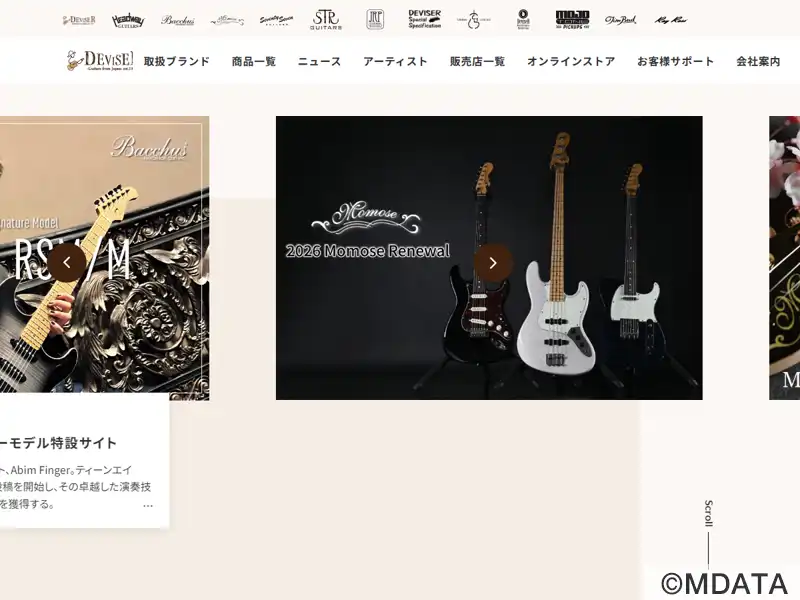Show previous slide with left arrow button
Screen dimensions: 800x600
[67, 263]
